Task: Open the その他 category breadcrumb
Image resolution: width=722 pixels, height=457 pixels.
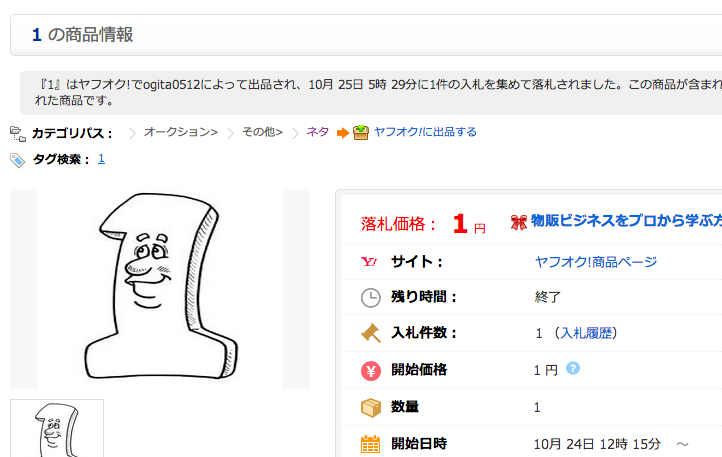Action: (262, 132)
